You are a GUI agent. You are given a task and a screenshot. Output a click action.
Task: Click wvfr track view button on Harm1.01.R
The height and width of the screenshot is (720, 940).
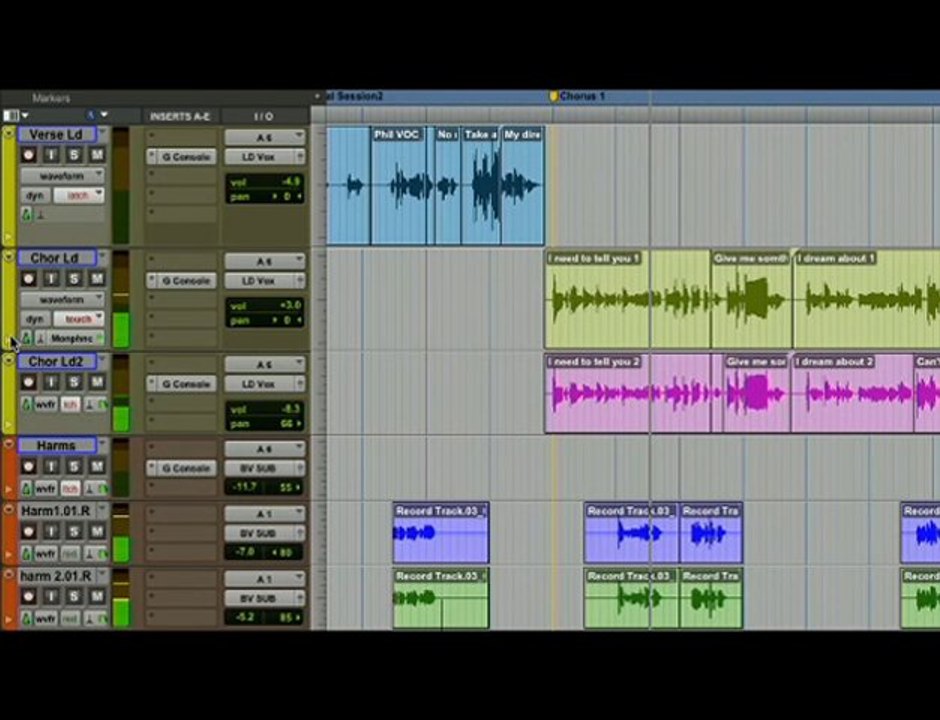(46, 554)
